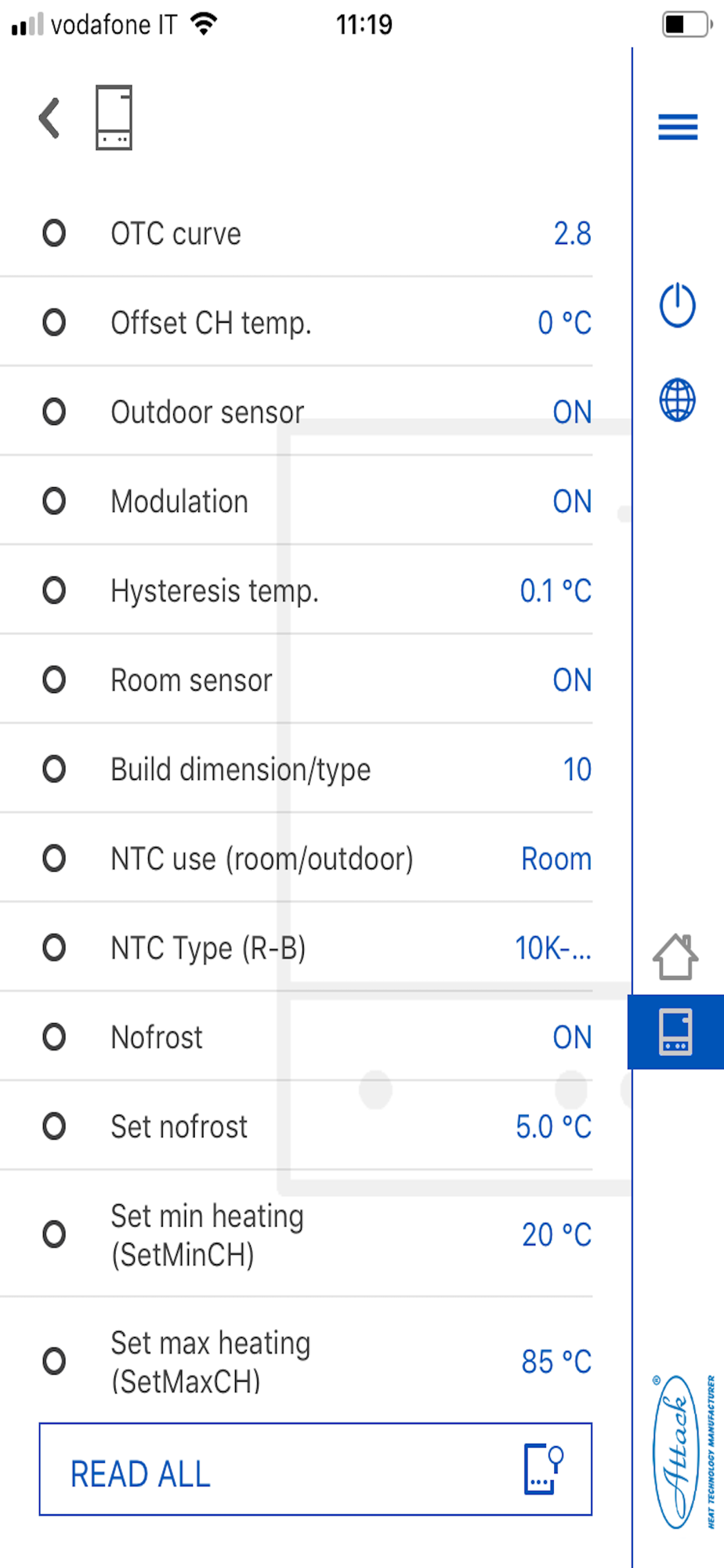Screen dimensions: 724x1568
Task: Go to home via house icon
Action: coord(675,956)
